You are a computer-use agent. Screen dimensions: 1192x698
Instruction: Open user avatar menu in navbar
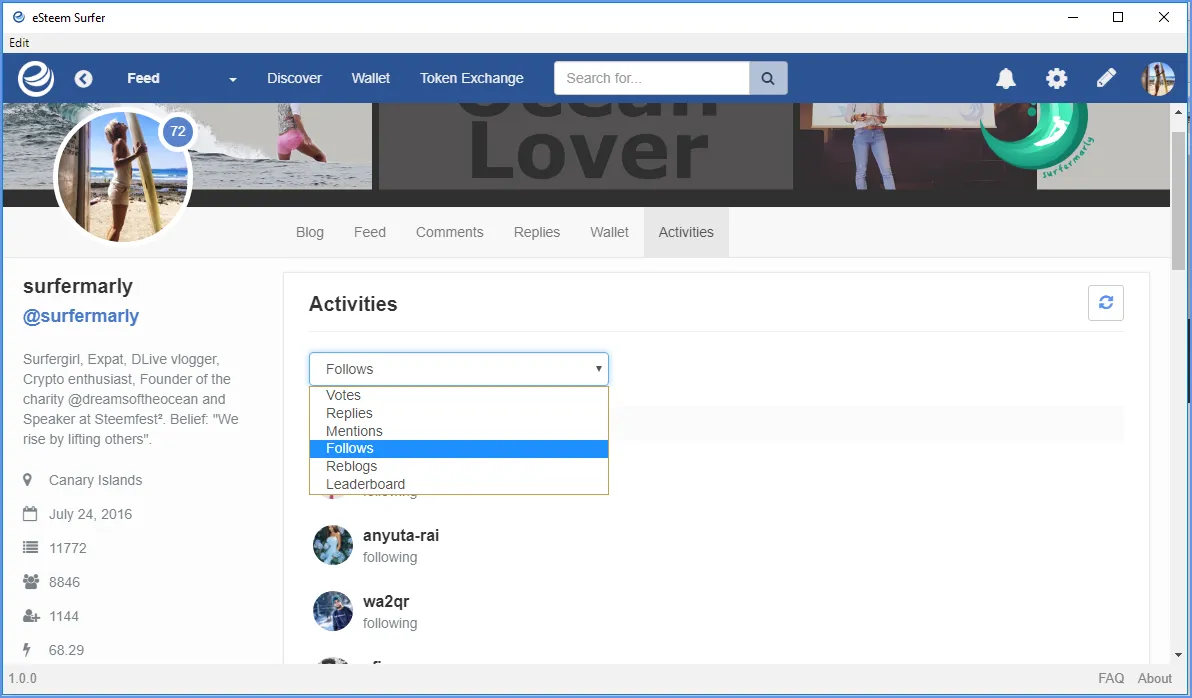click(1158, 78)
